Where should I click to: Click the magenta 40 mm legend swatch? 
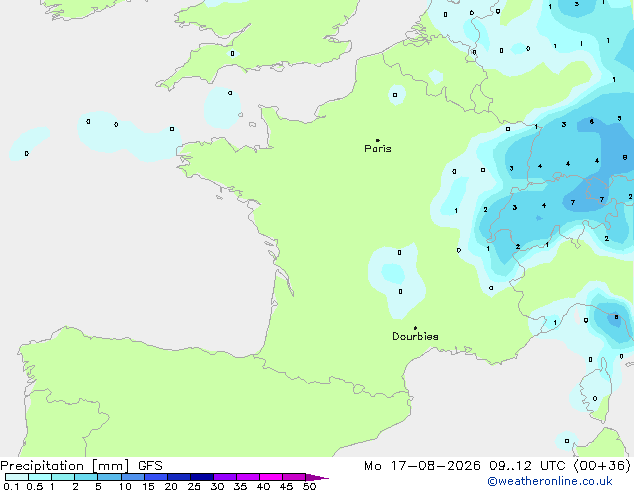[x=271, y=477]
